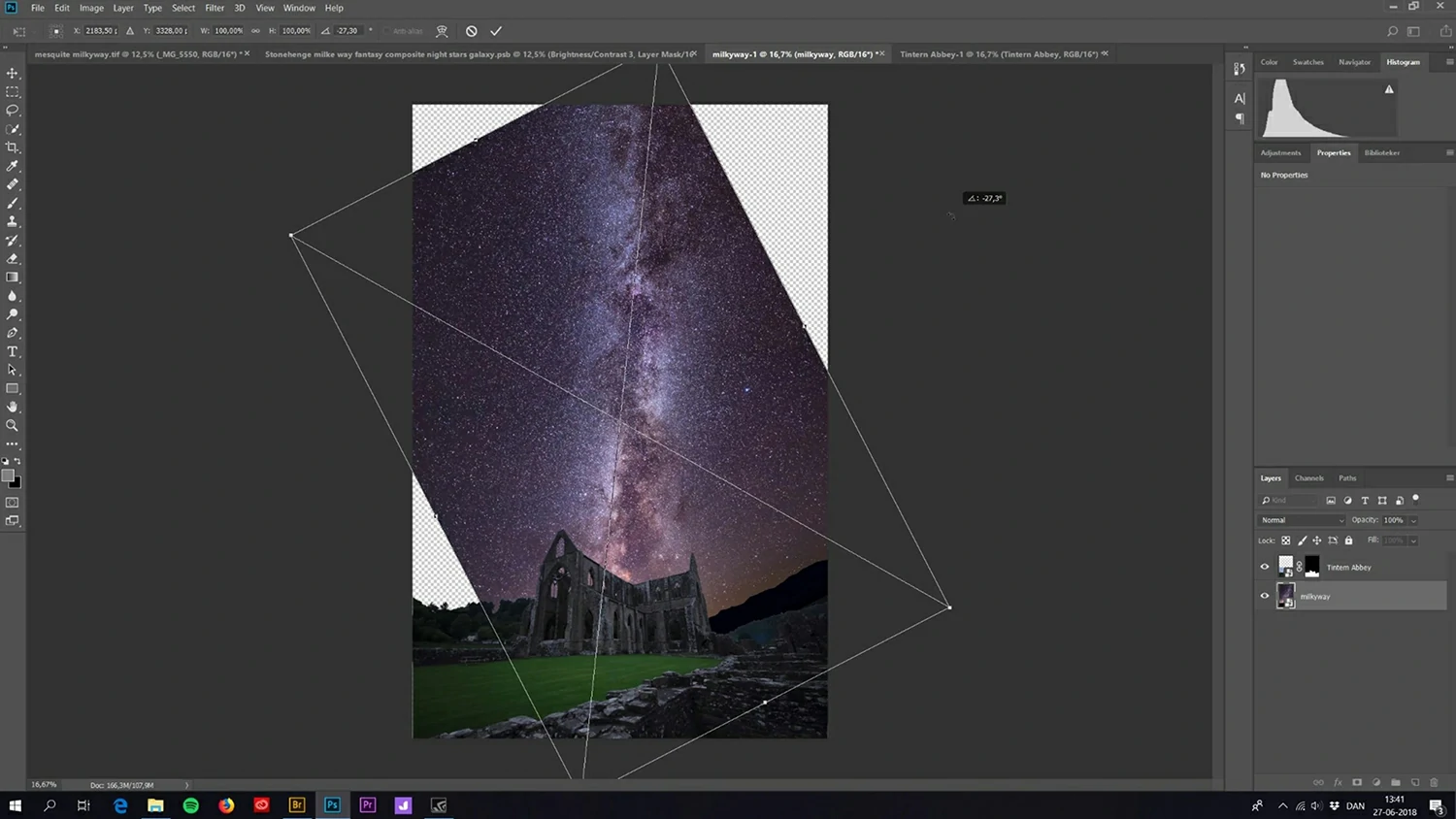Hide the Tintern Abbey layer
Image resolution: width=1456 pixels, height=819 pixels.
pos(1265,567)
